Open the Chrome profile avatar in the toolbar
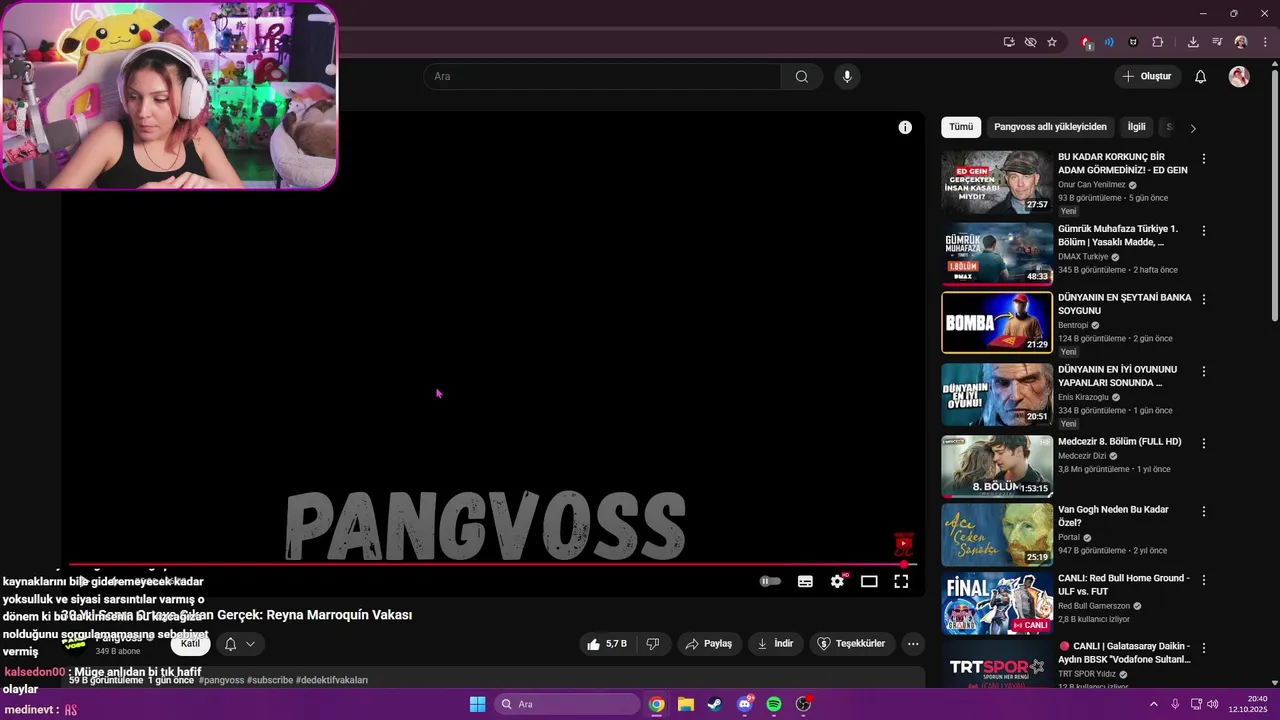1280x720 pixels. click(x=1241, y=42)
